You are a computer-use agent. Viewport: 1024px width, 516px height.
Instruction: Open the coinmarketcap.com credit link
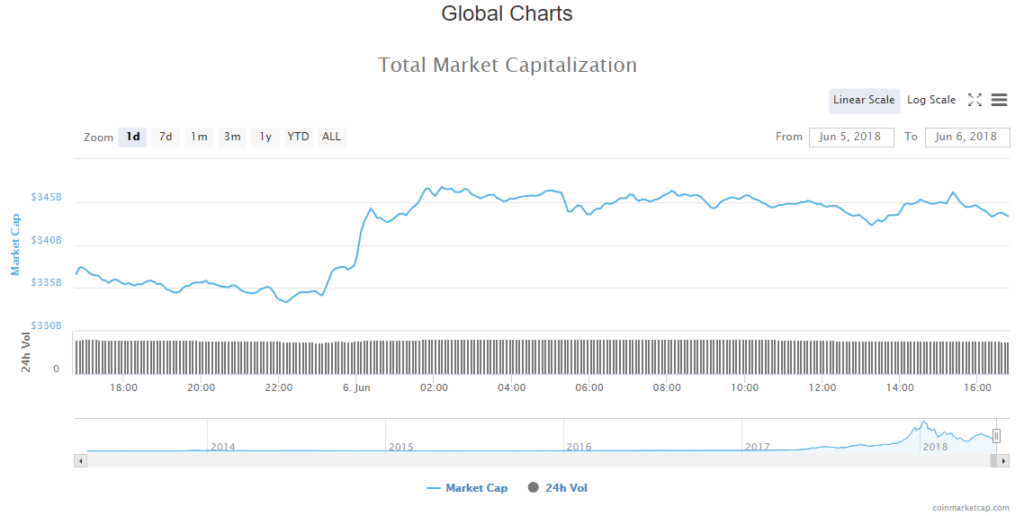970,508
